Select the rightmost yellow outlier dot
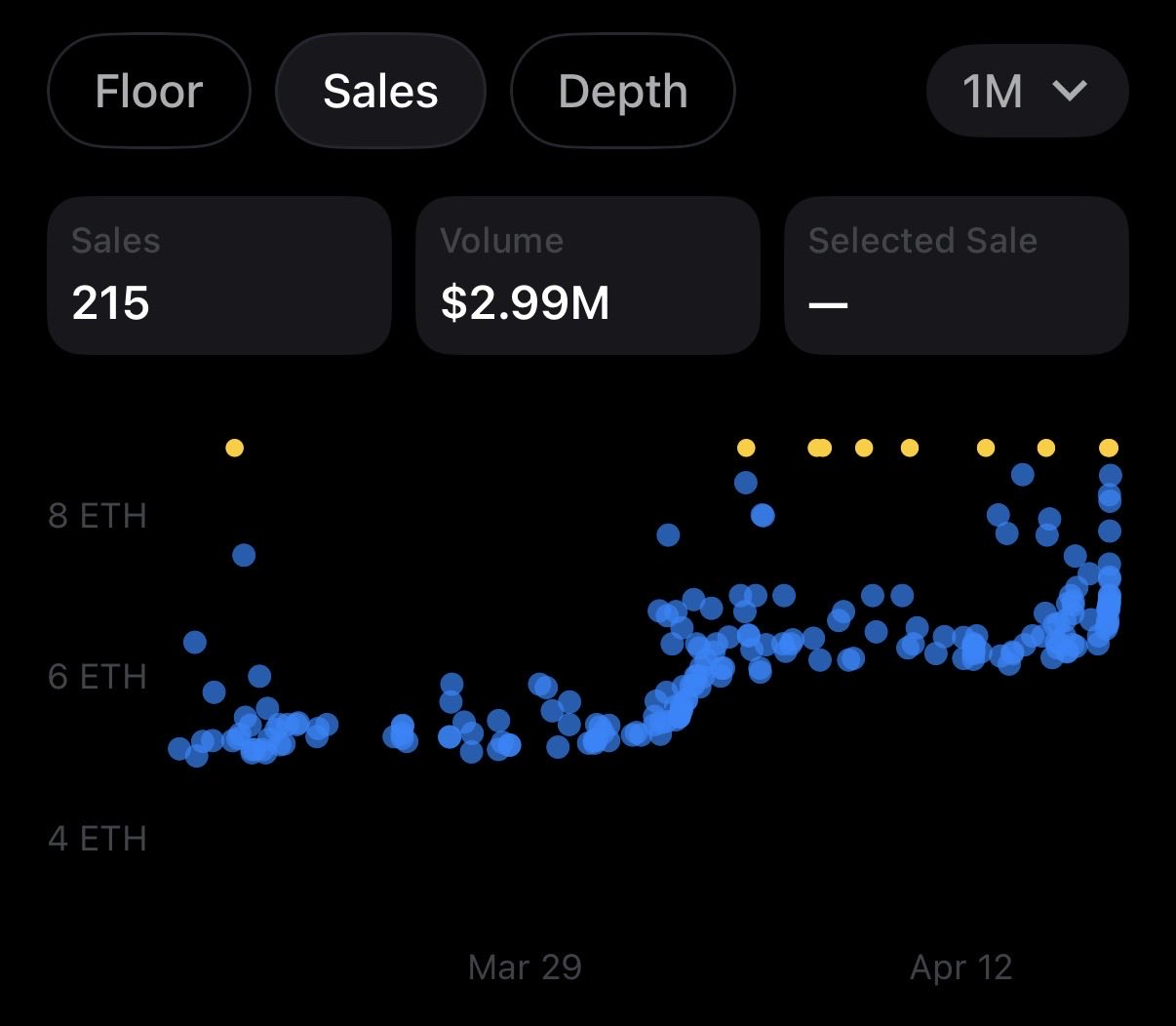 1109,449
